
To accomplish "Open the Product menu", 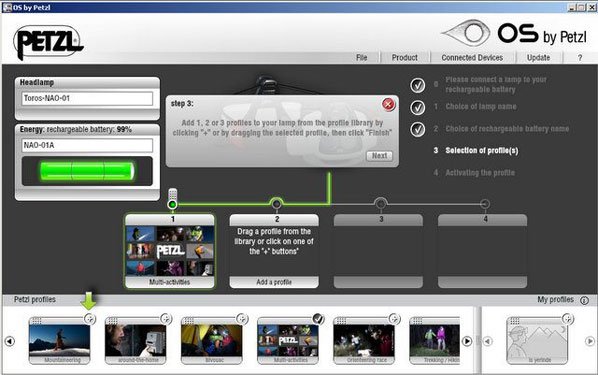I will pos(405,58).
